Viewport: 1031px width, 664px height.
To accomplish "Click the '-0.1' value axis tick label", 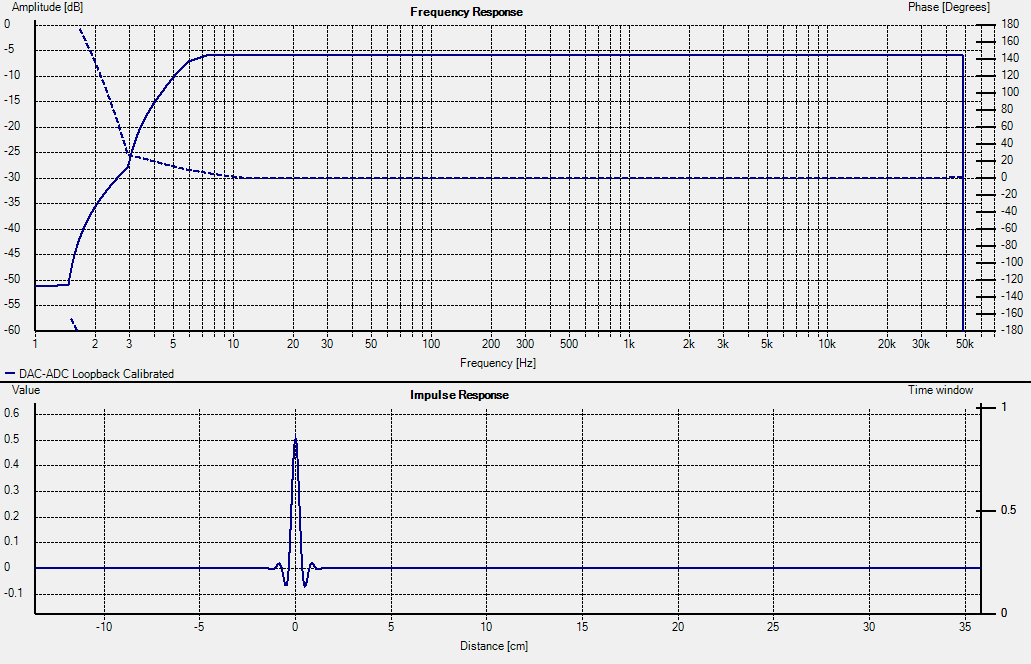I will click(13, 593).
